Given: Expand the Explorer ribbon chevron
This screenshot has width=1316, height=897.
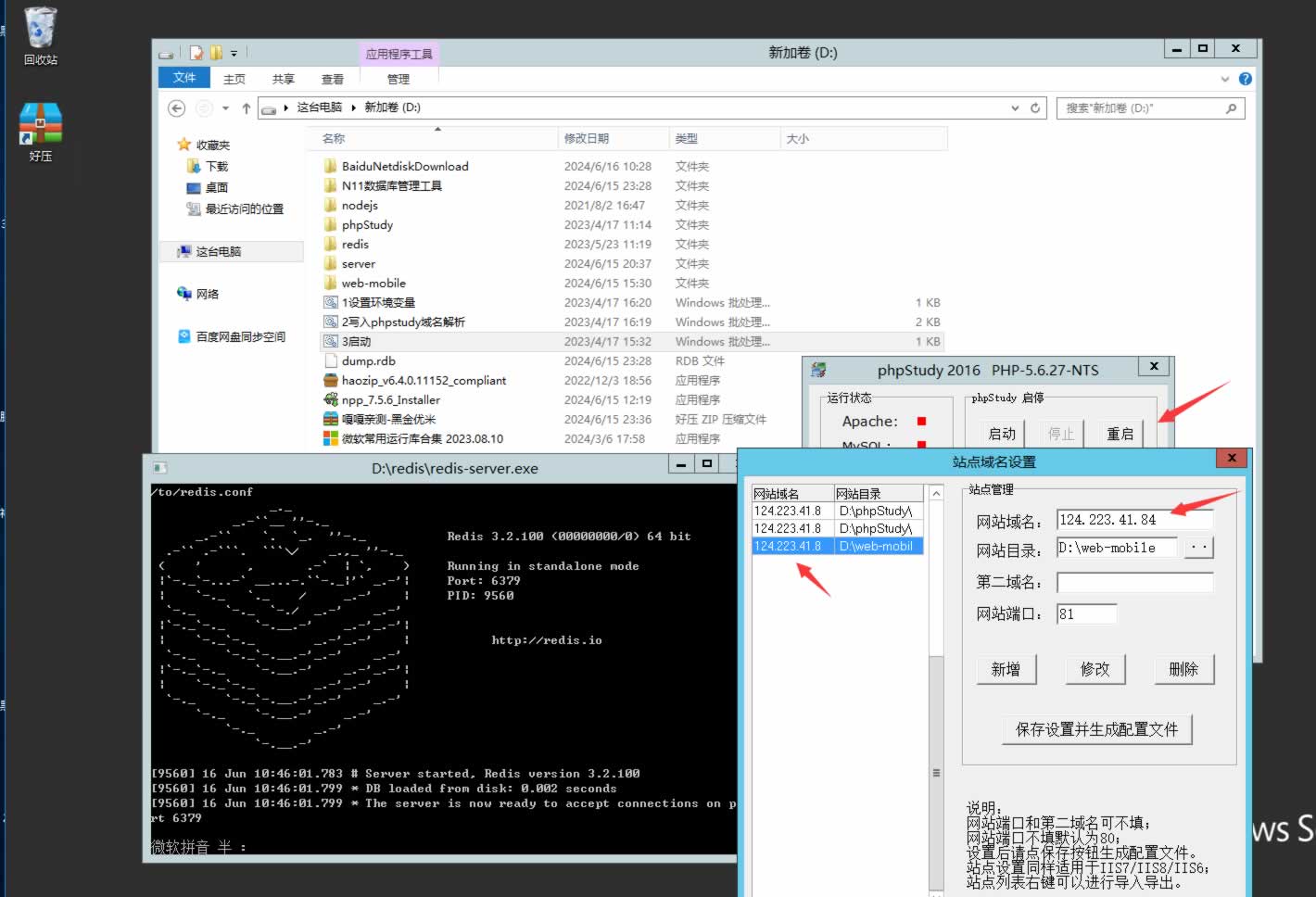Looking at the screenshot, I should click(1225, 79).
